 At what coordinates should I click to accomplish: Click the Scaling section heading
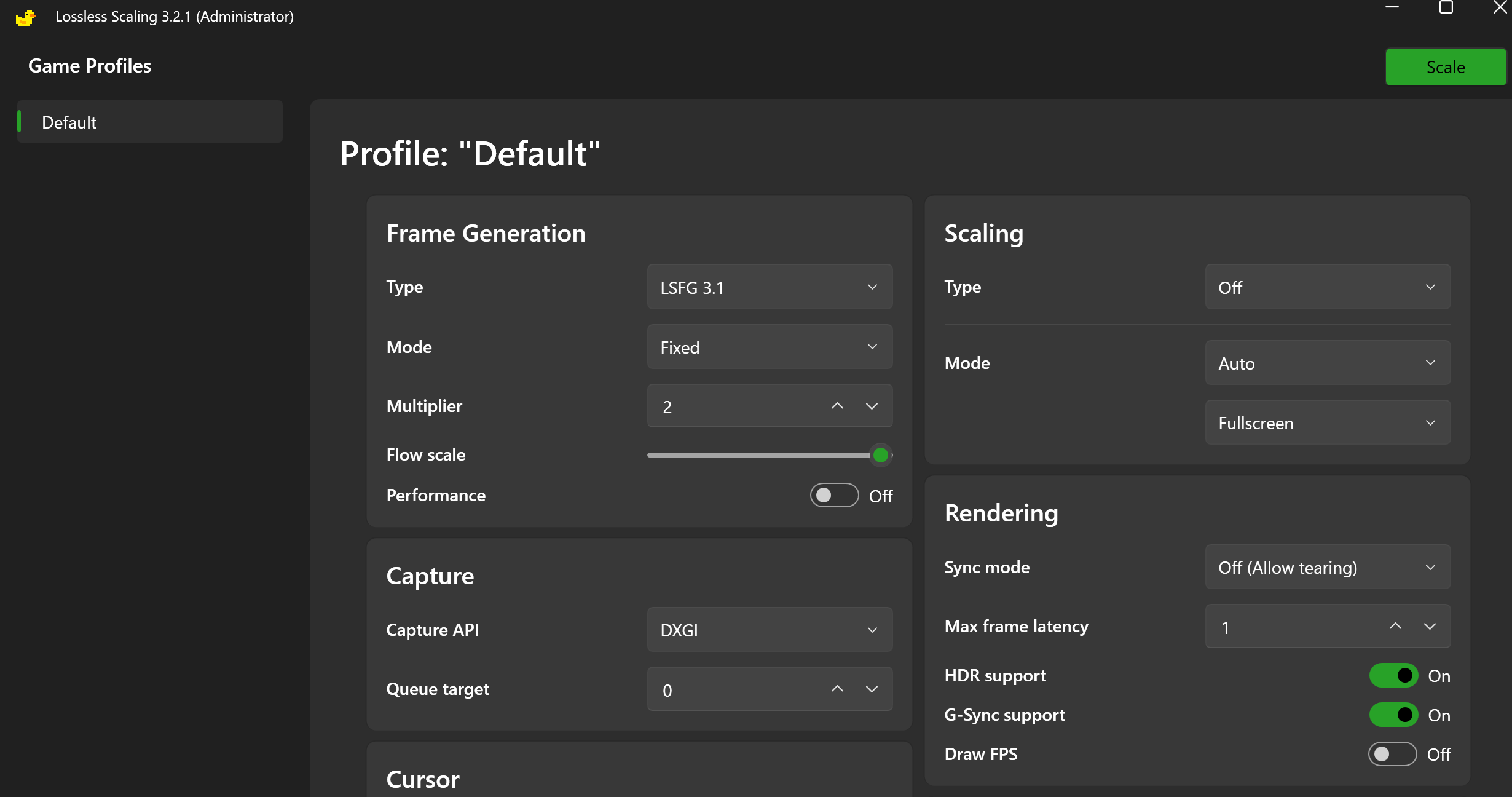984,234
